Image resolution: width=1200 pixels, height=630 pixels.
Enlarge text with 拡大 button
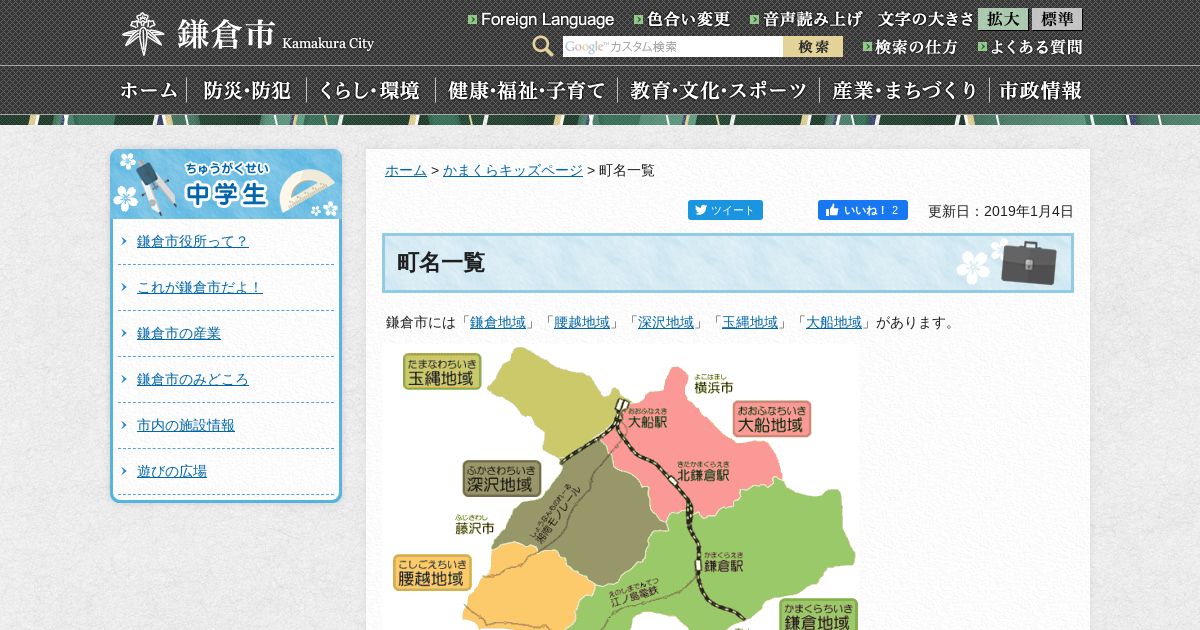[1002, 19]
